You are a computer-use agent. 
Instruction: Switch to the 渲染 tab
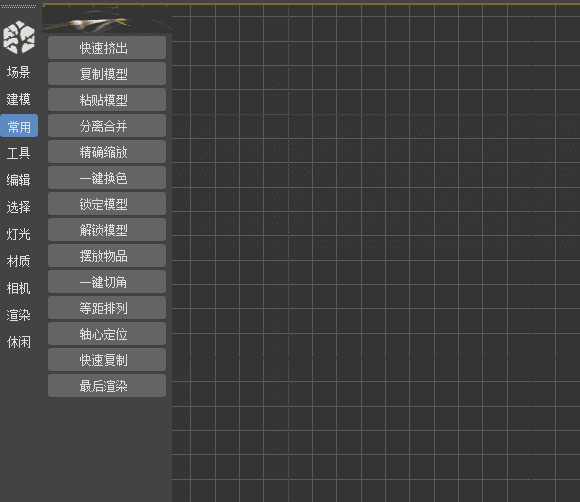[18, 315]
